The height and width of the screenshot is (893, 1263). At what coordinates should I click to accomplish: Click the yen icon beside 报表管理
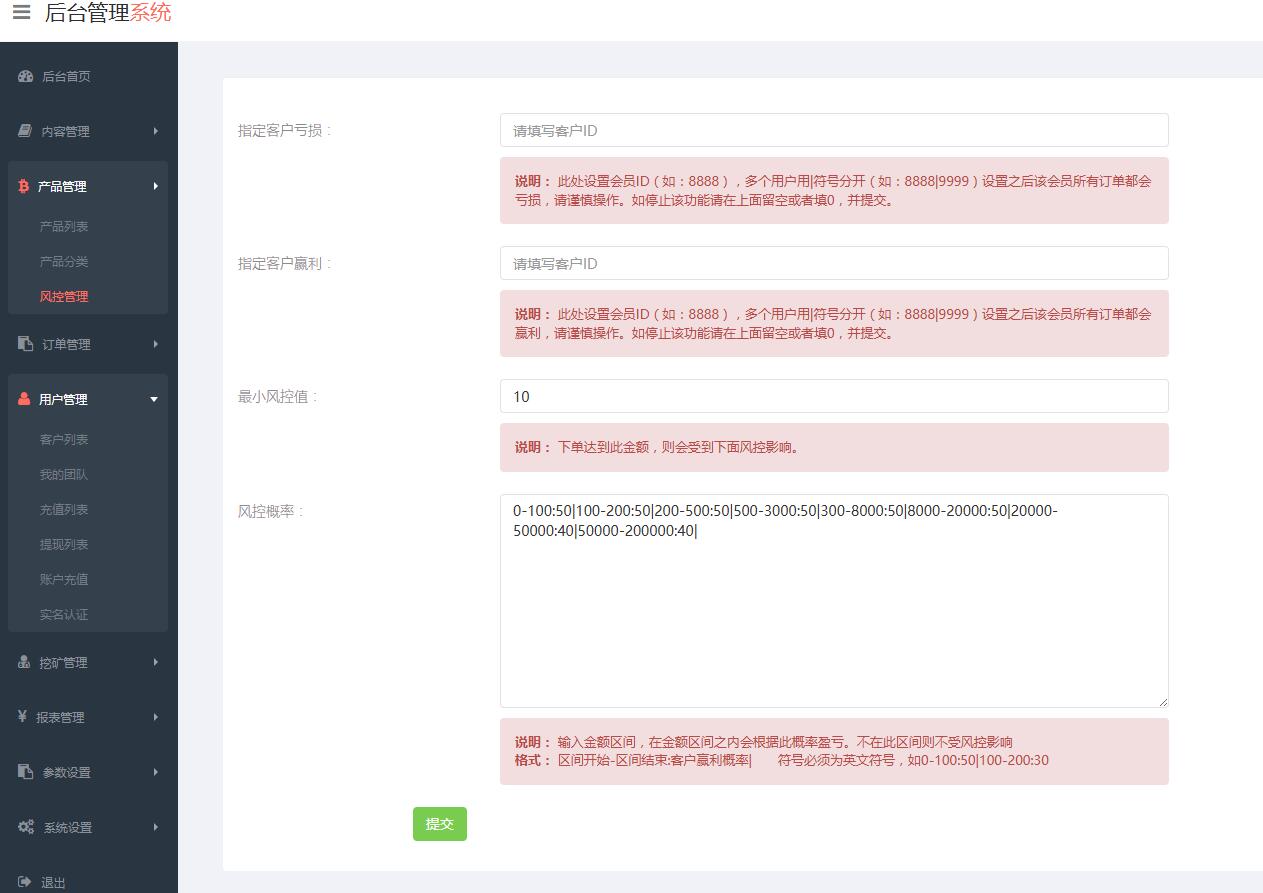[23, 717]
